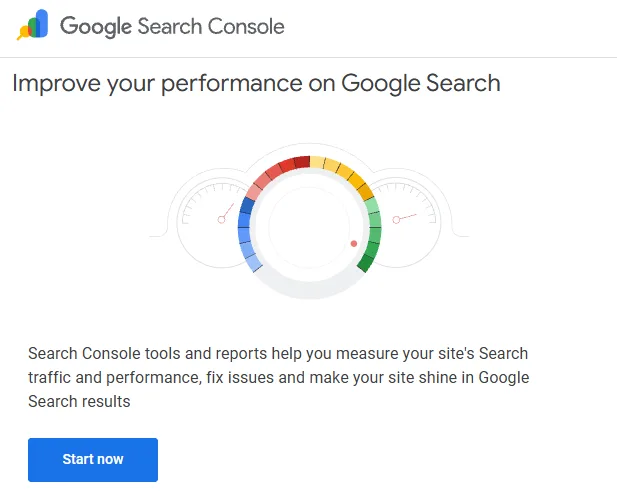This screenshot has width=617, height=491.
Task: Click the red segment of the gauge
Action: point(275,173)
